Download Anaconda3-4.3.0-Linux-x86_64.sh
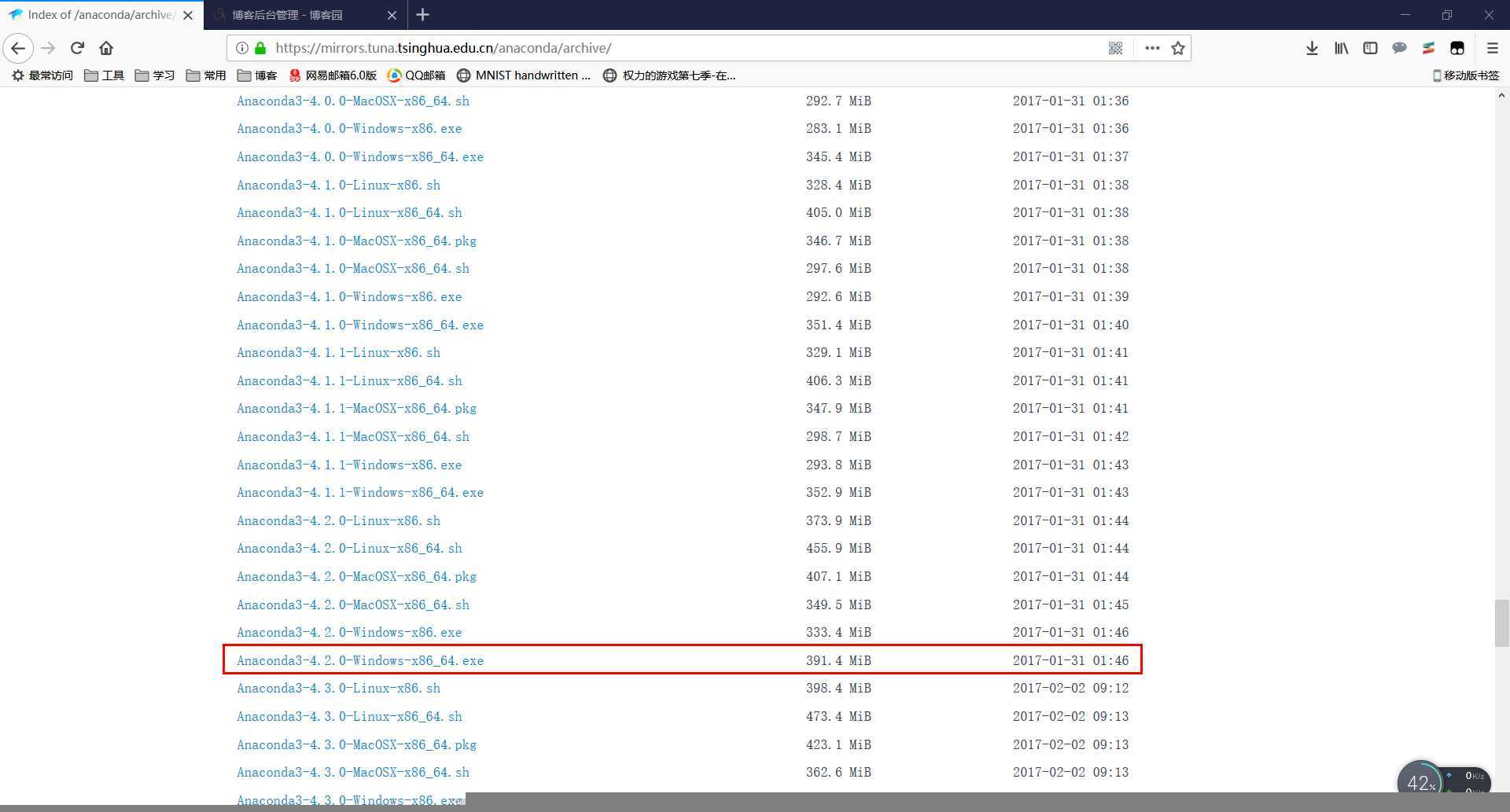The height and width of the screenshot is (812, 1510). tap(349, 716)
